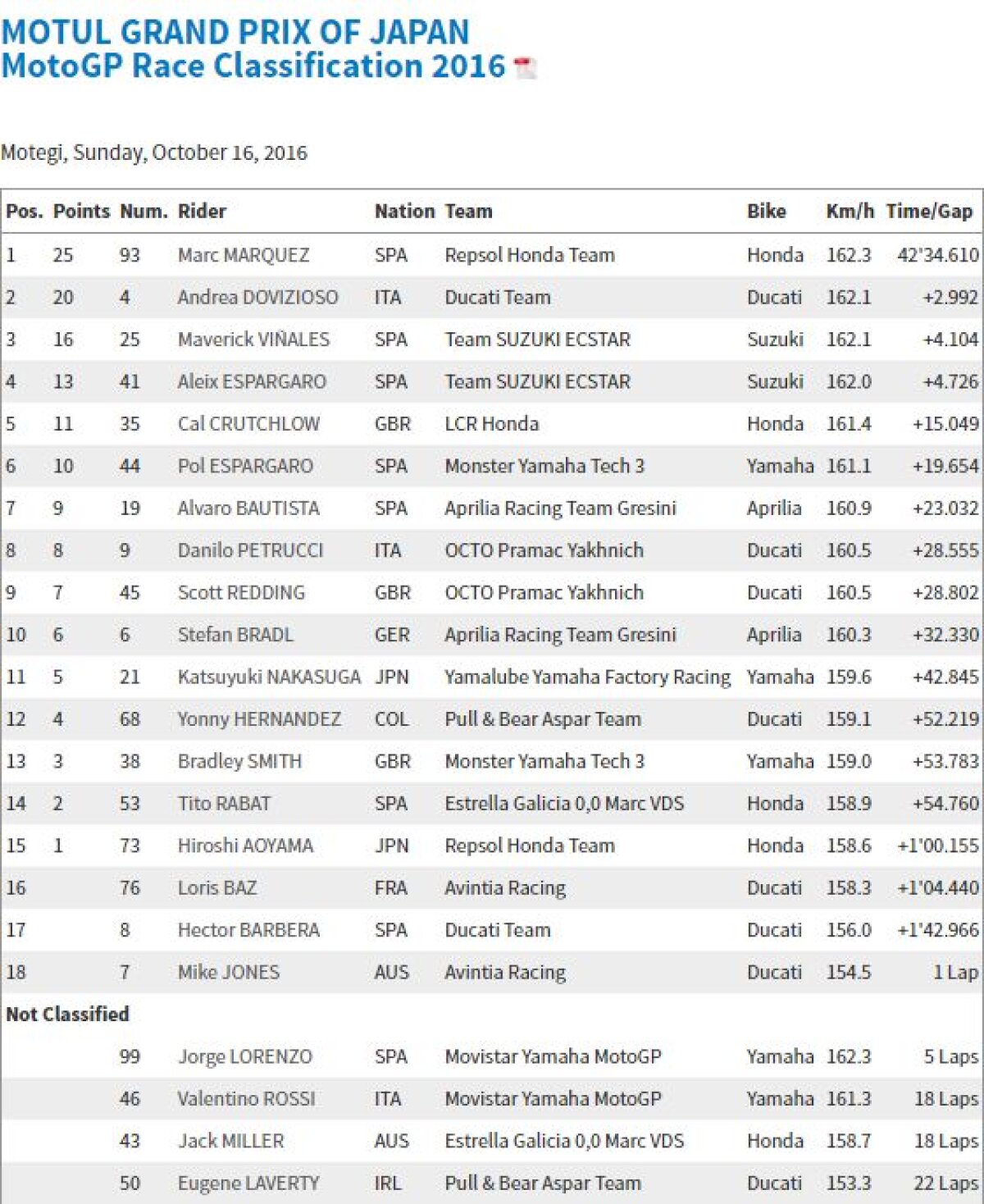
Task: Select rider Marc MARQUEZ
Action: coord(244,255)
